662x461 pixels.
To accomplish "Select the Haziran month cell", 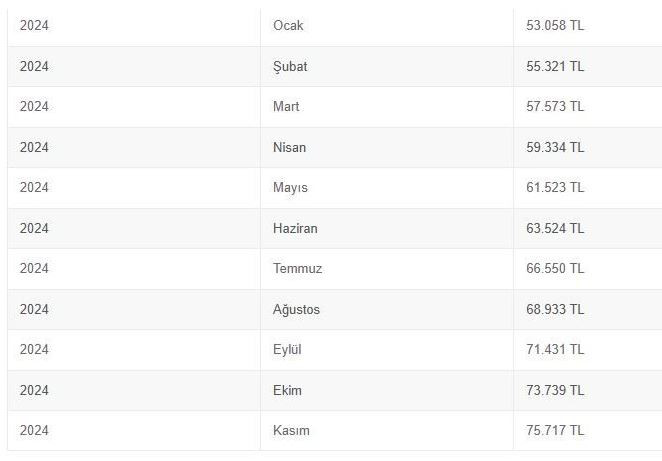I will tap(295, 228).
